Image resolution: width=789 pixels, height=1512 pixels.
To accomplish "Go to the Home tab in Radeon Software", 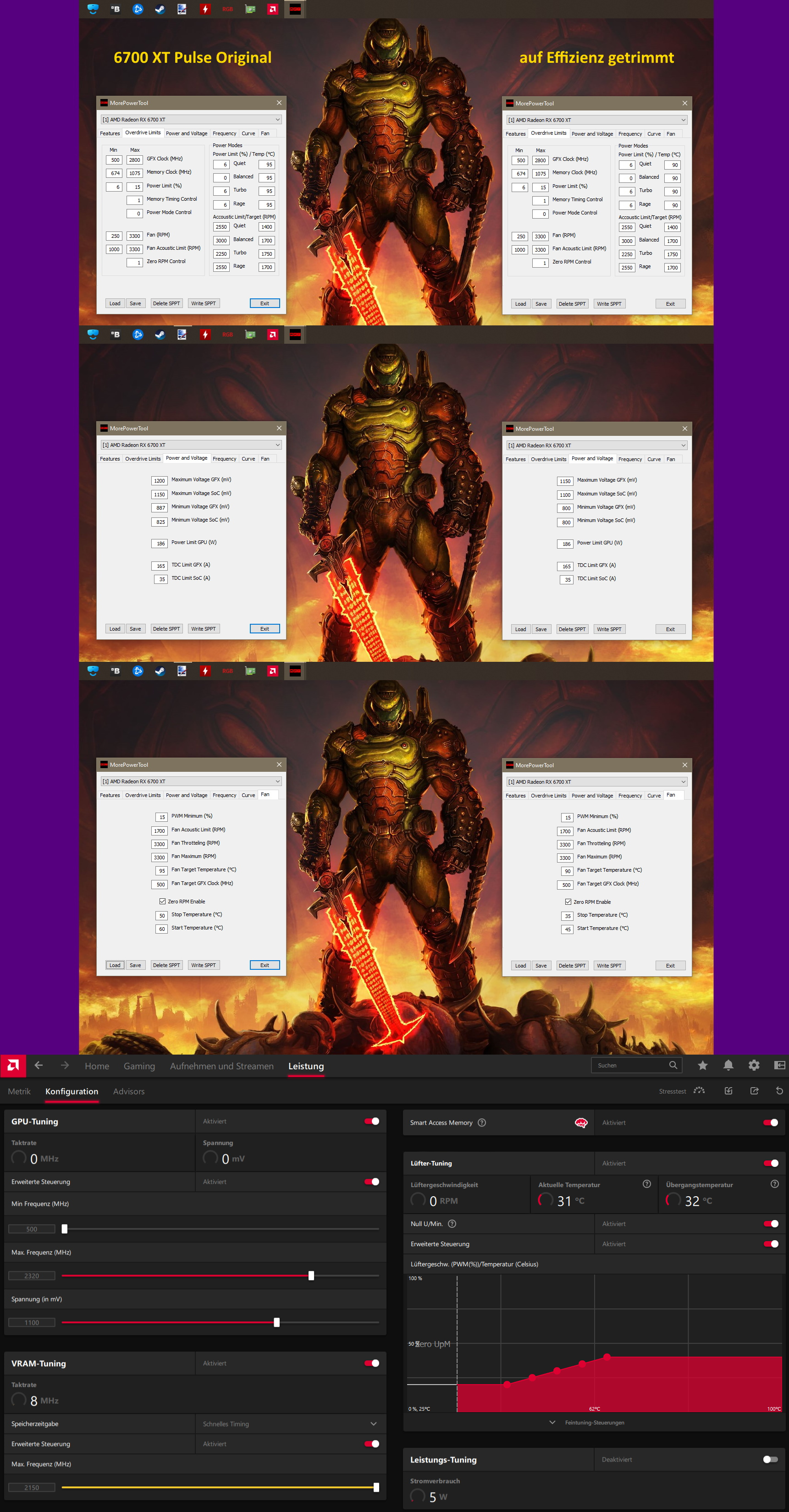I will 97,1066.
